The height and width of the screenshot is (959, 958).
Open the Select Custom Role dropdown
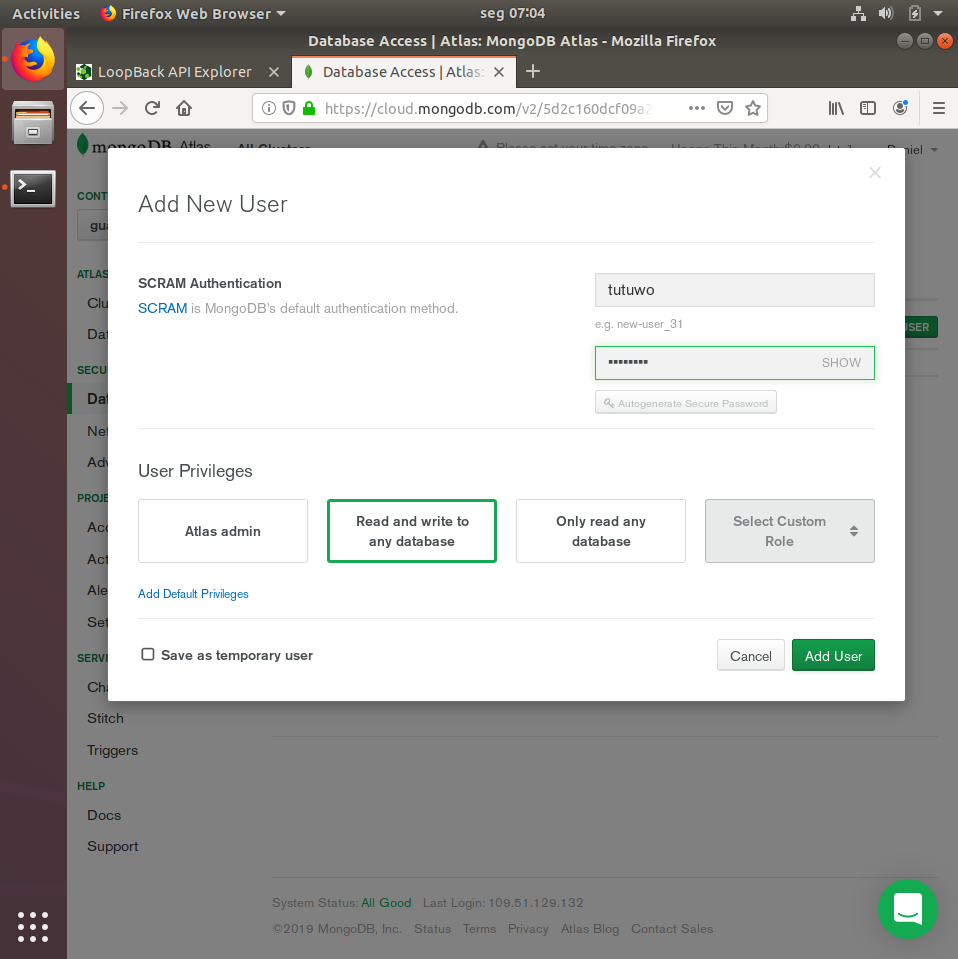pyautogui.click(x=789, y=530)
